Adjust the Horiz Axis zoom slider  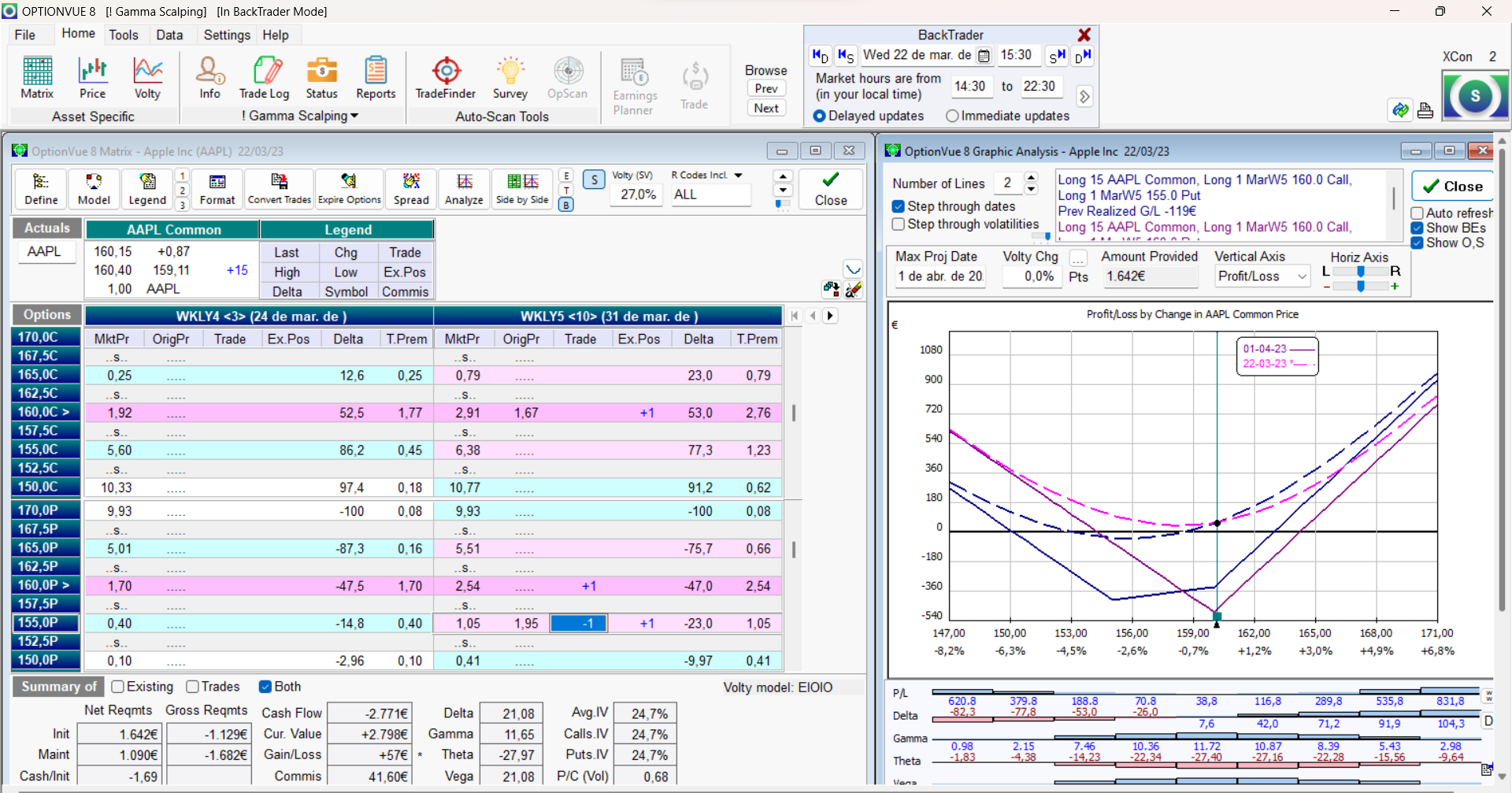click(1361, 287)
